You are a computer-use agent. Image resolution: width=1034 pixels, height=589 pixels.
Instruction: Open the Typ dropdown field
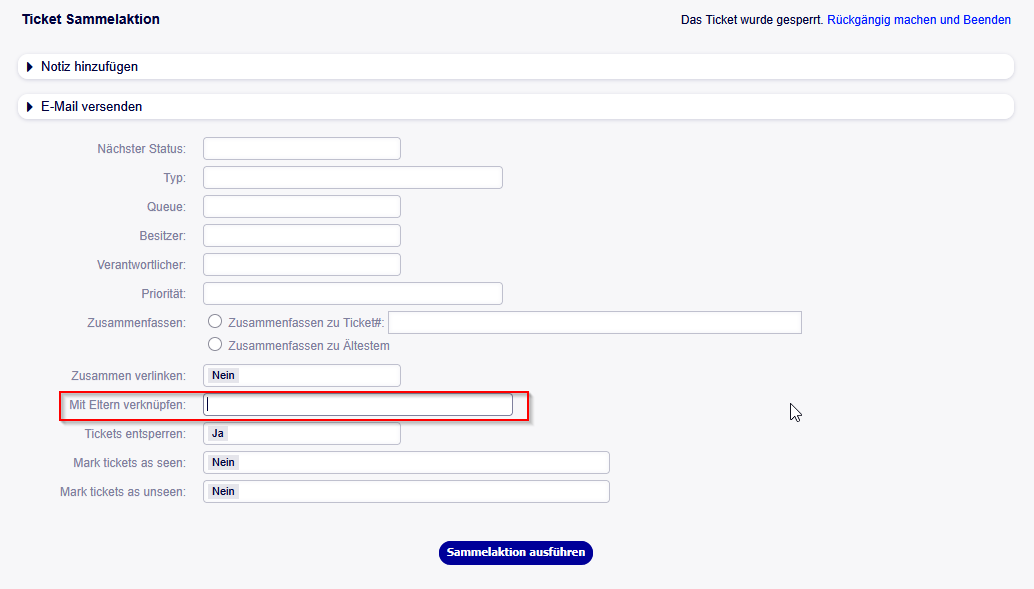pyautogui.click(x=352, y=178)
